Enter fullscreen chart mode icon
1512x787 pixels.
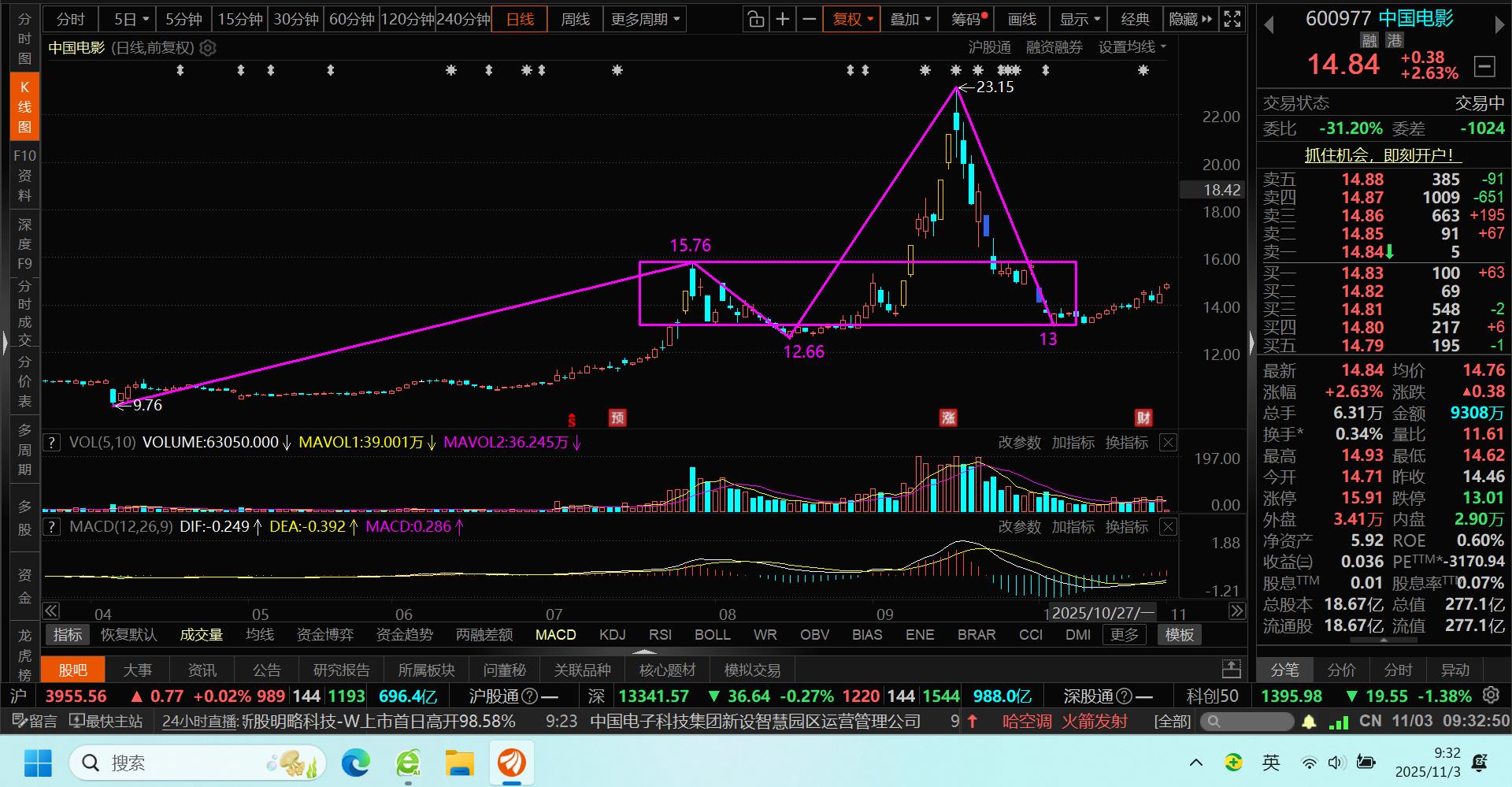[1232, 20]
